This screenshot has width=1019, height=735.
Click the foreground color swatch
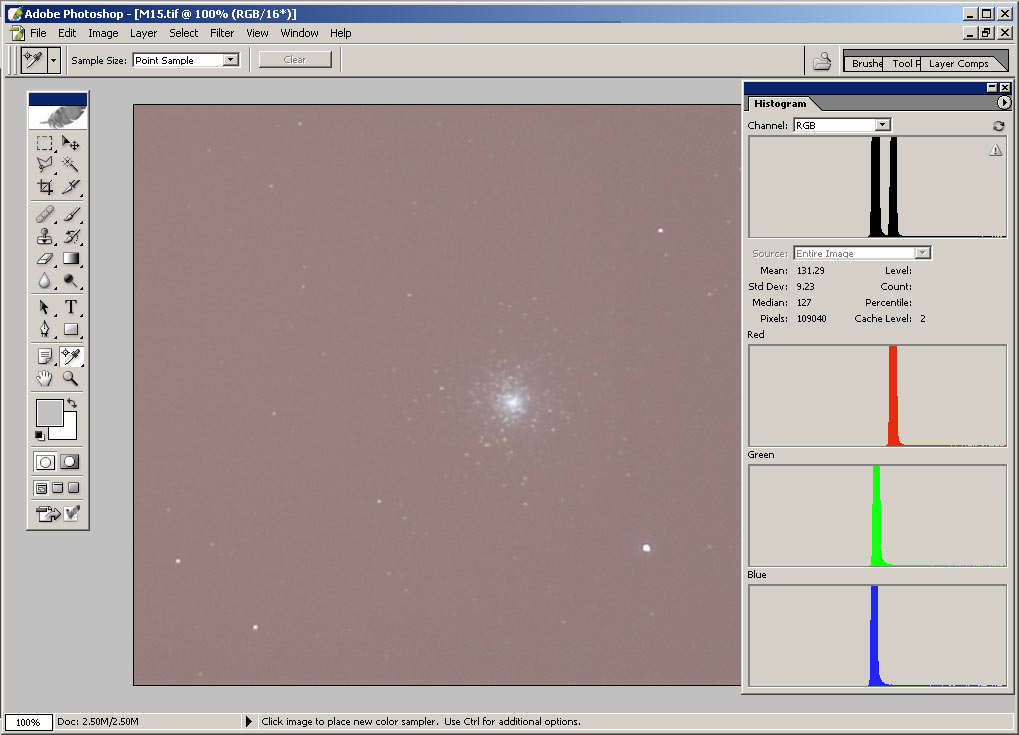point(49,411)
